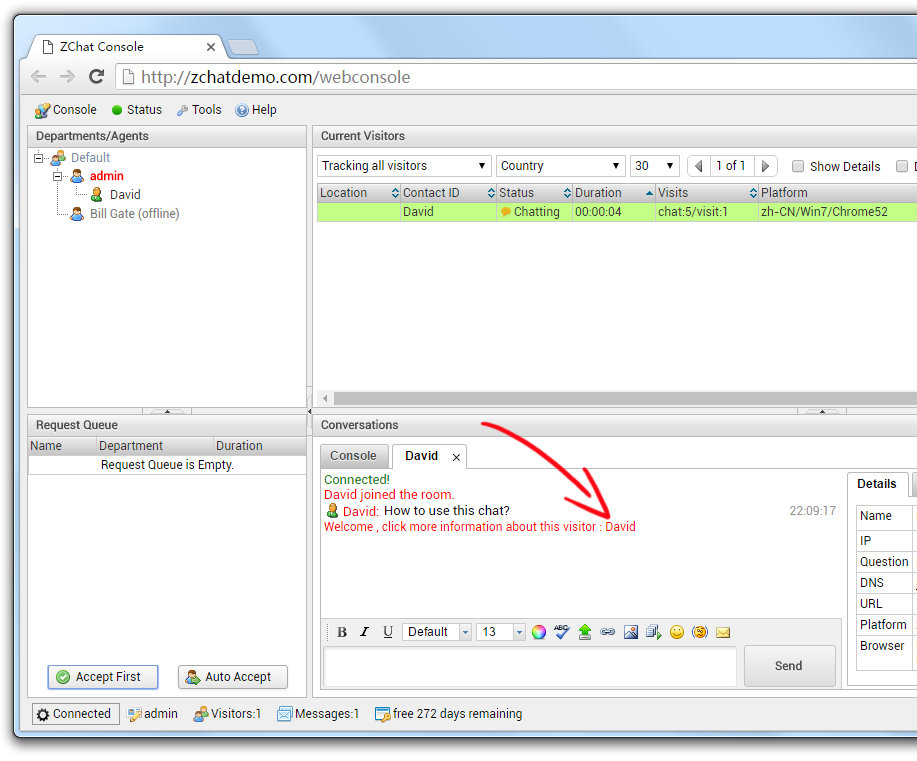The height and width of the screenshot is (761, 917).
Task: Click the admin agent icon in tree
Action: point(77,175)
